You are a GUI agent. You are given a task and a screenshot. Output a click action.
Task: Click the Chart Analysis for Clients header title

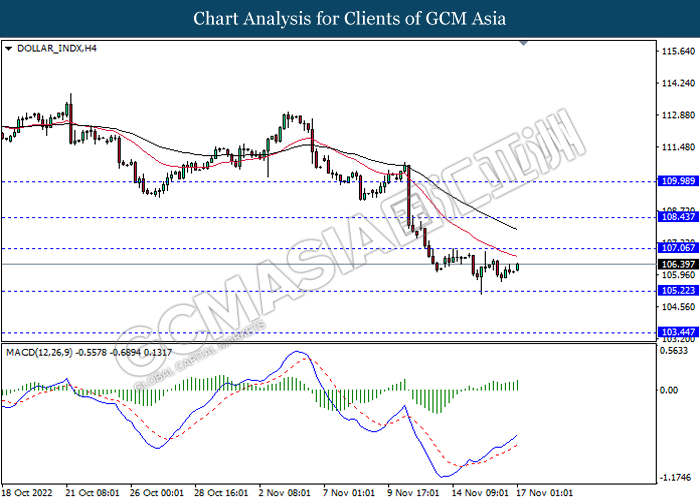350,19
